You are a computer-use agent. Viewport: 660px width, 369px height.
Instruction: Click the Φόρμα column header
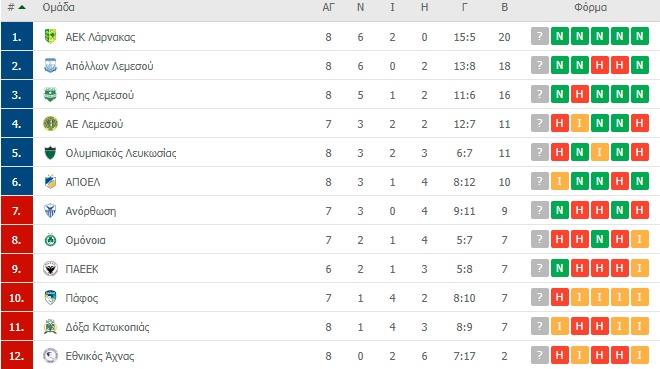click(x=590, y=7)
